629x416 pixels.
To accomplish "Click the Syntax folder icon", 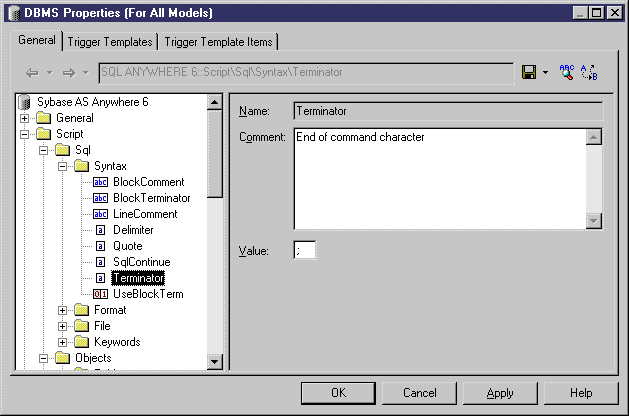I will (x=81, y=166).
